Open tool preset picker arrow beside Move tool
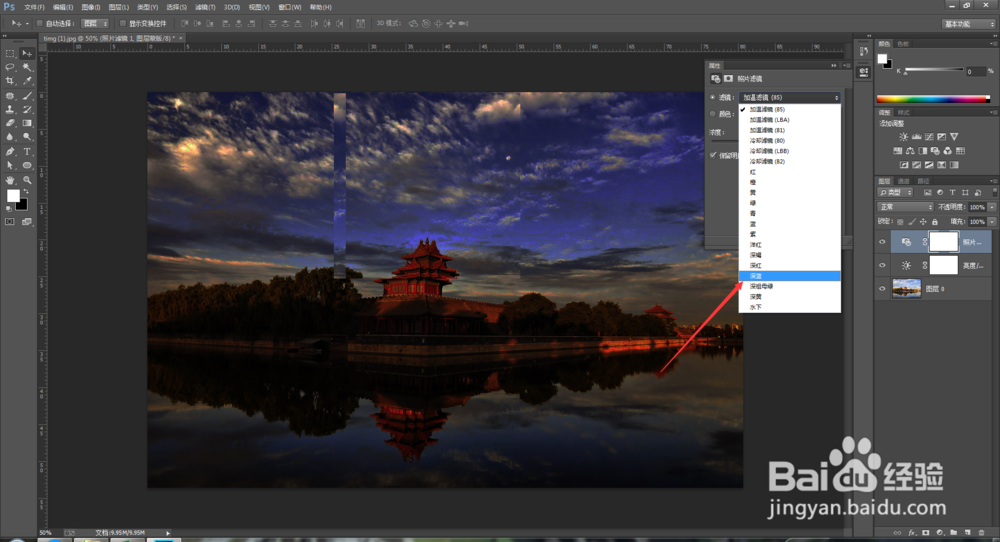Screen dimensions: 1000x542 tap(27, 24)
